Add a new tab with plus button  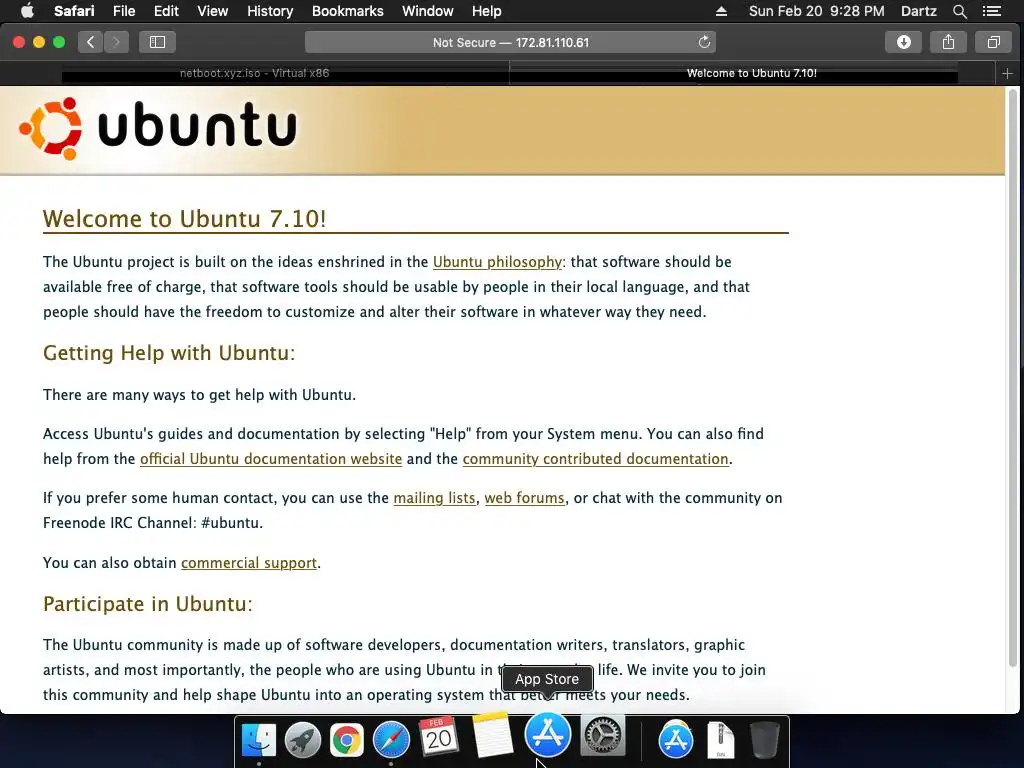pos(1007,74)
